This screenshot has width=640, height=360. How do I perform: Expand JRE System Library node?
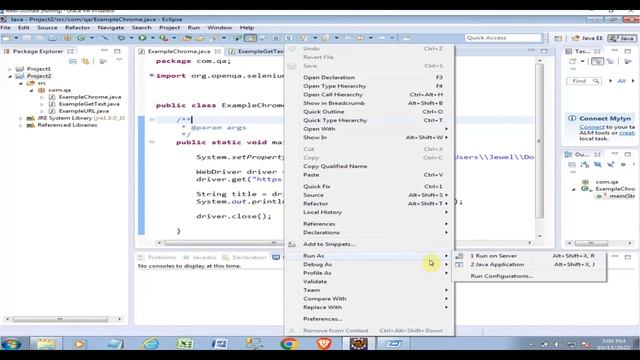21,118
